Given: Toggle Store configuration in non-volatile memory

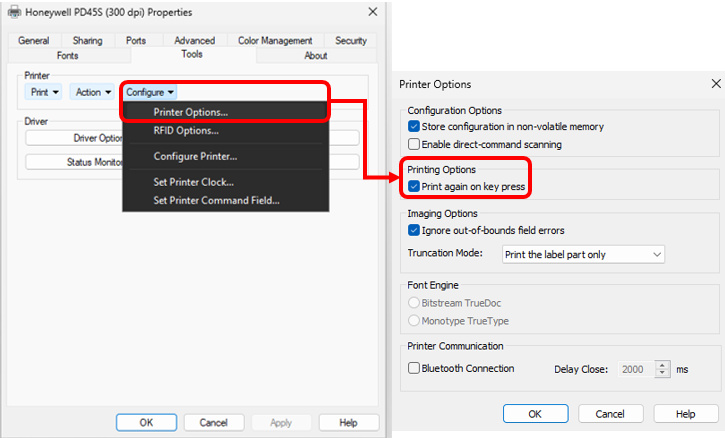Looking at the screenshot, I should click(x=414, y=126).
